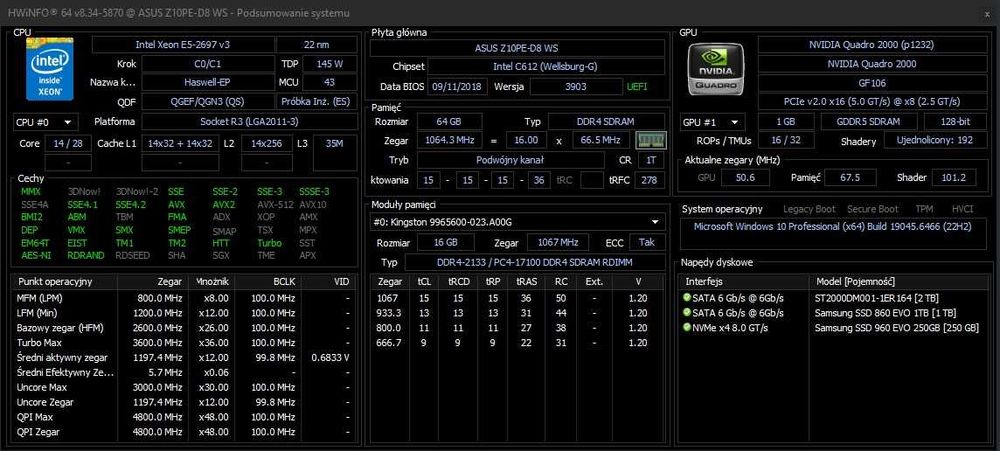Click the DDR4 SDRAM memory type value
1000x451 pixels.
606,121
